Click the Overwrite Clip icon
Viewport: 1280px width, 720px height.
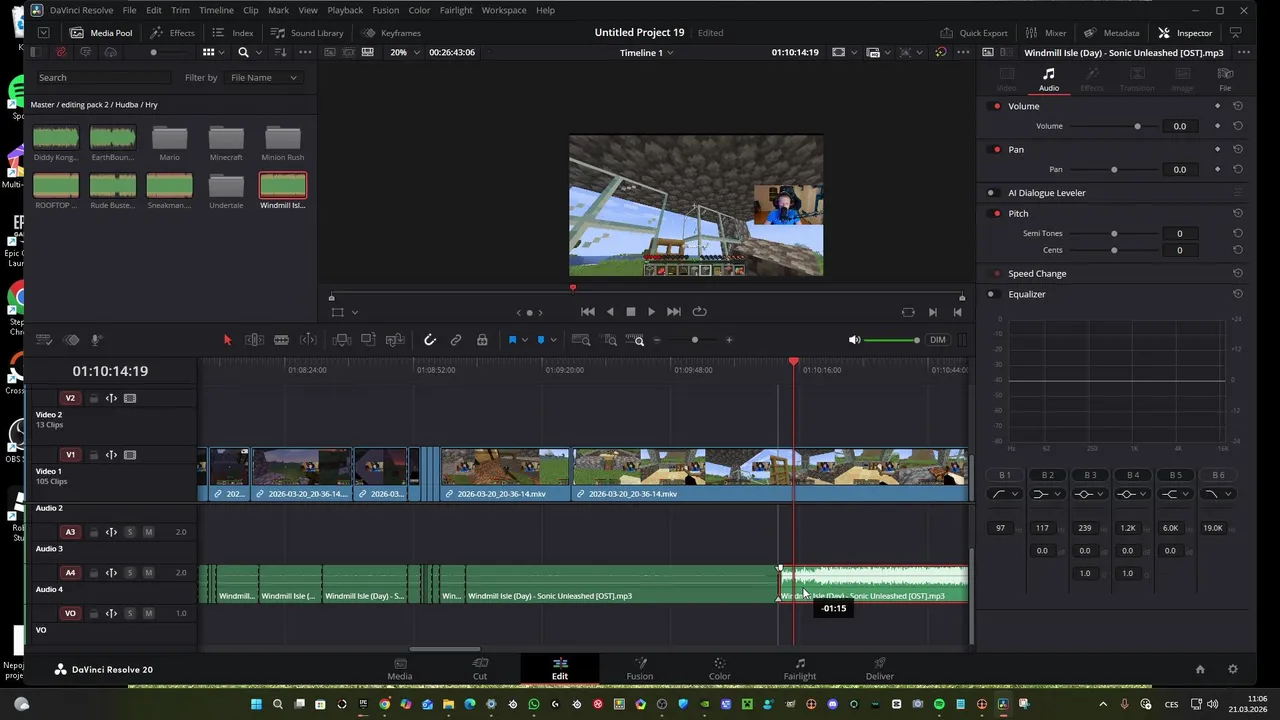coord(368,340)
